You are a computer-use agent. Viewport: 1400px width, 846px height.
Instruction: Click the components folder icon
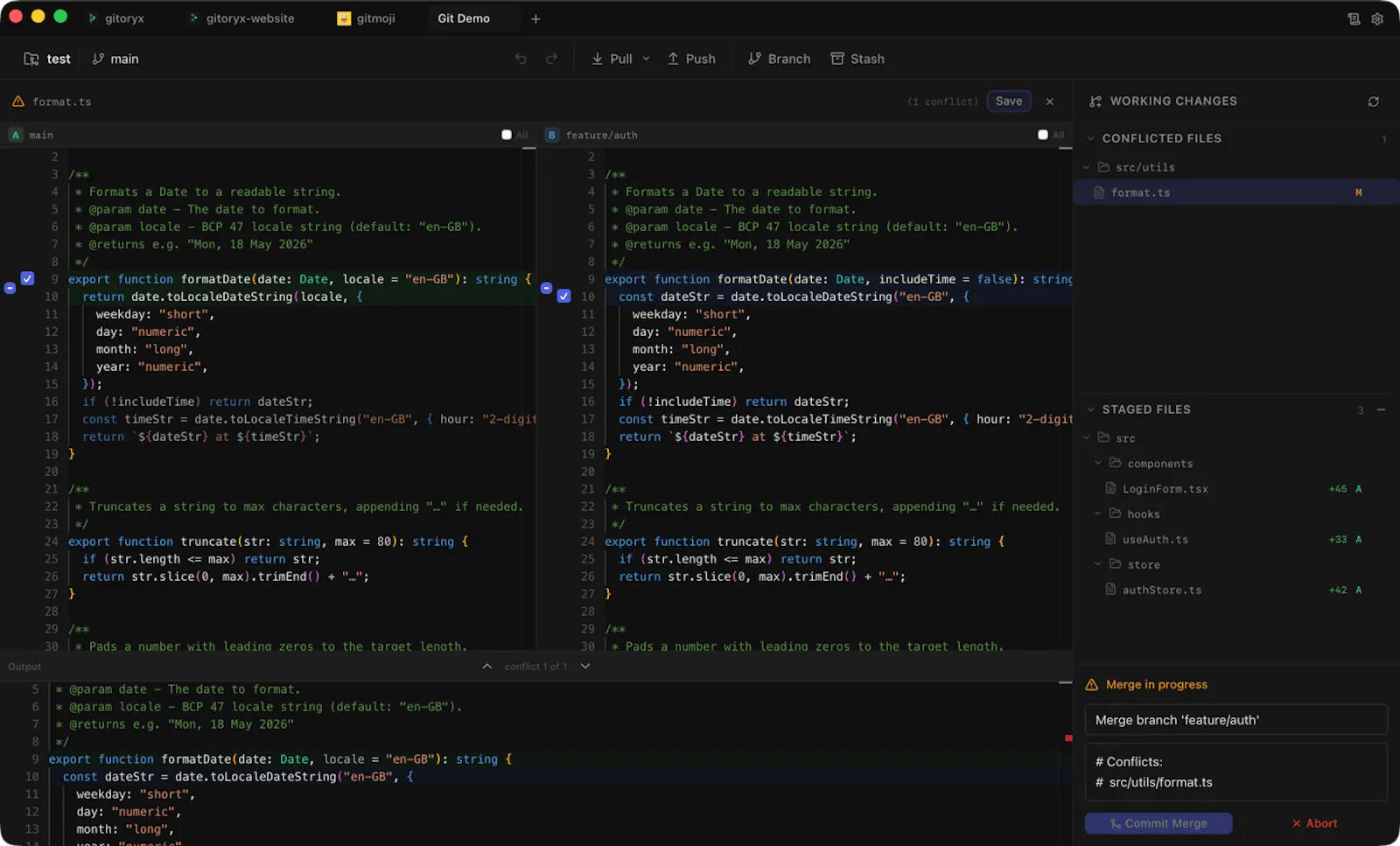point(1116,463)
